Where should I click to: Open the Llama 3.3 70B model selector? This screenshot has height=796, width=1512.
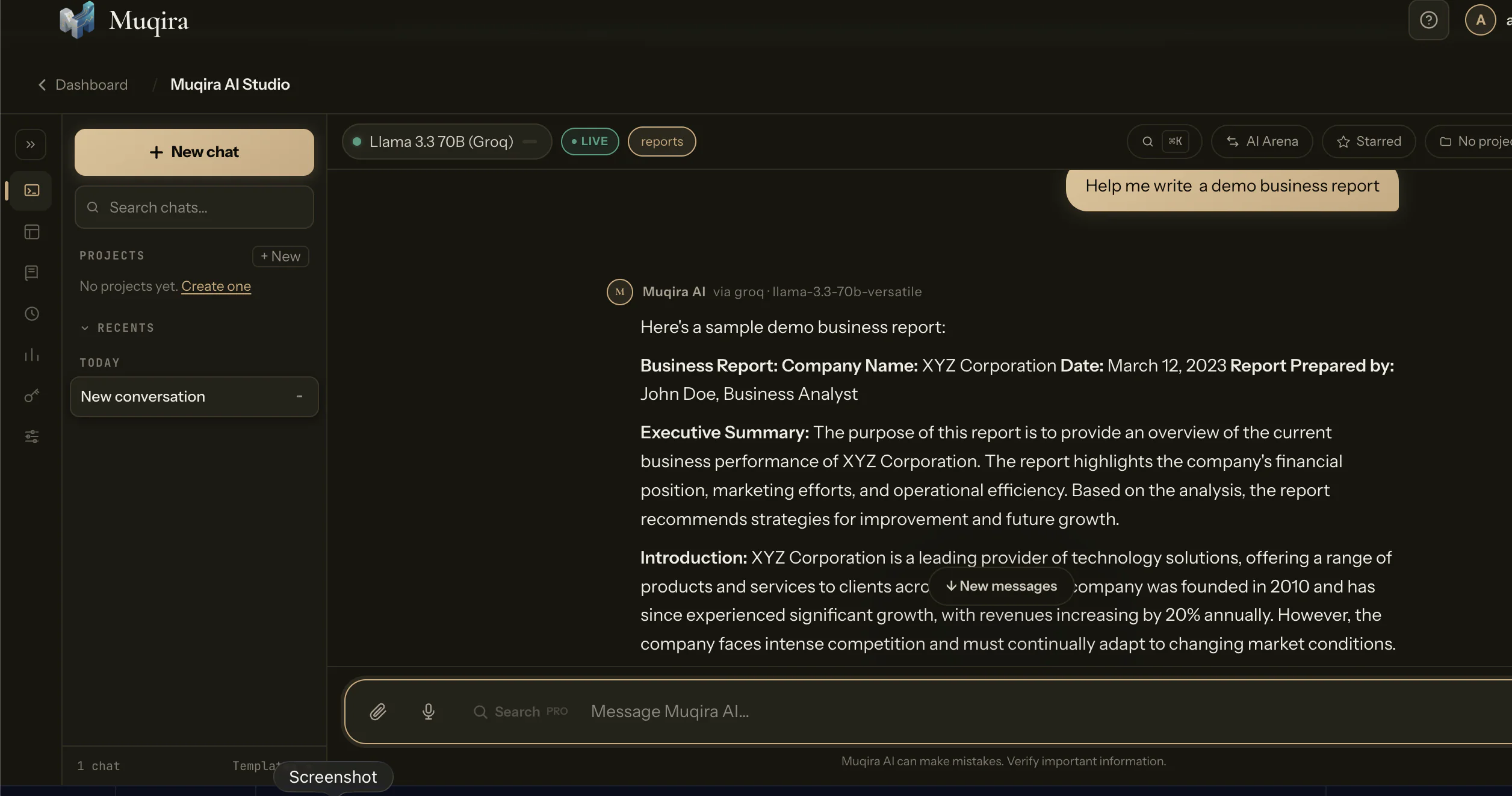click(x=447, y=141)
